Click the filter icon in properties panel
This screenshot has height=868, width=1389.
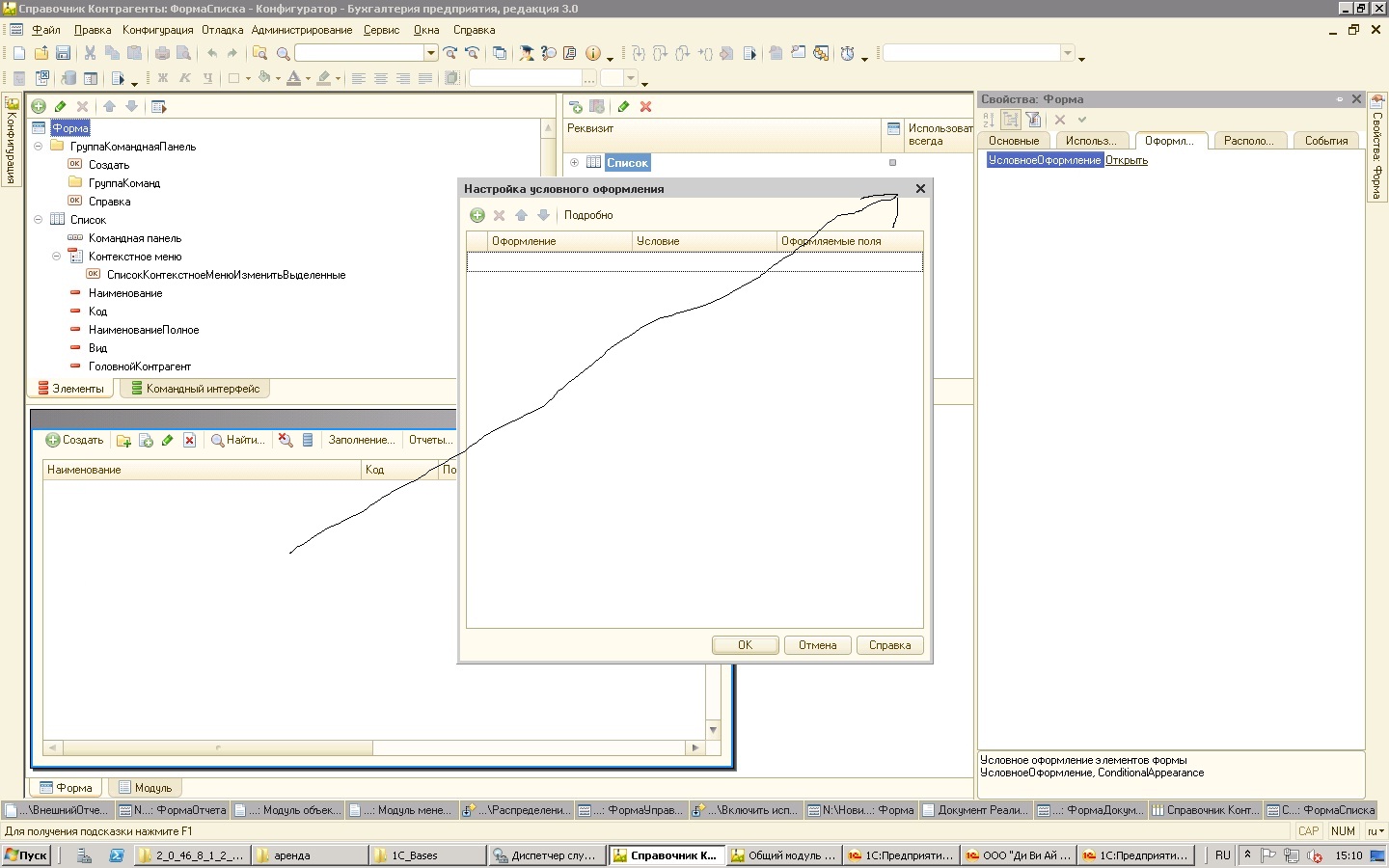click(1033, 120)
